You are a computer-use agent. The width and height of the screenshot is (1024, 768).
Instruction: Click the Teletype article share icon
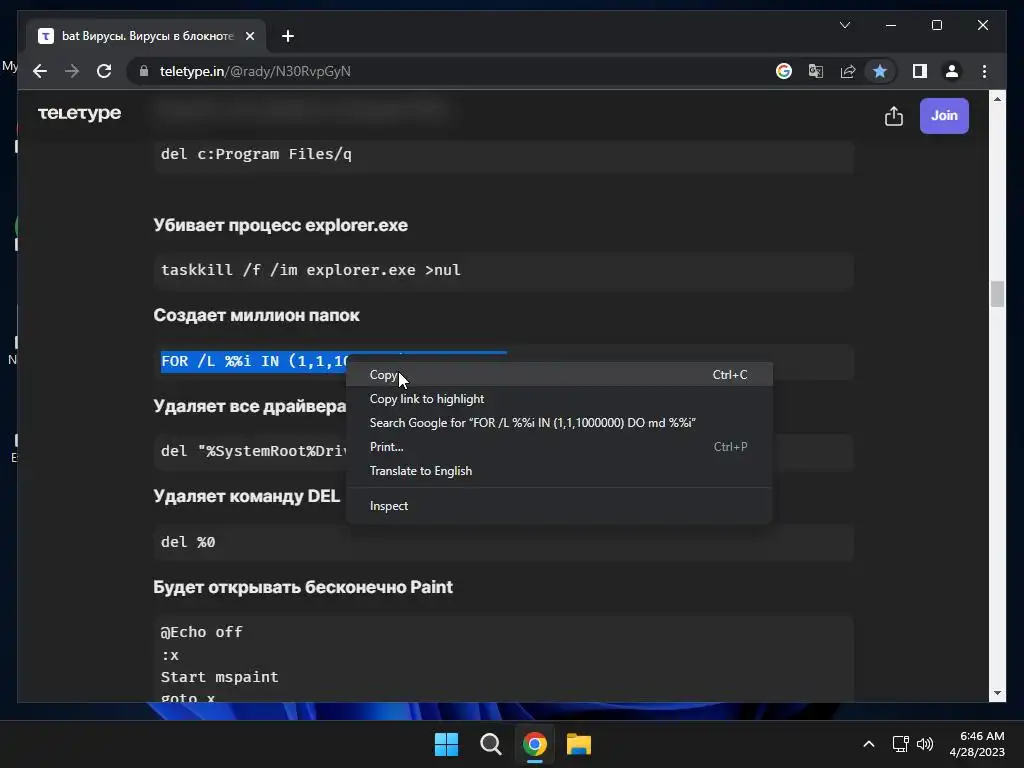coord(893,116)
